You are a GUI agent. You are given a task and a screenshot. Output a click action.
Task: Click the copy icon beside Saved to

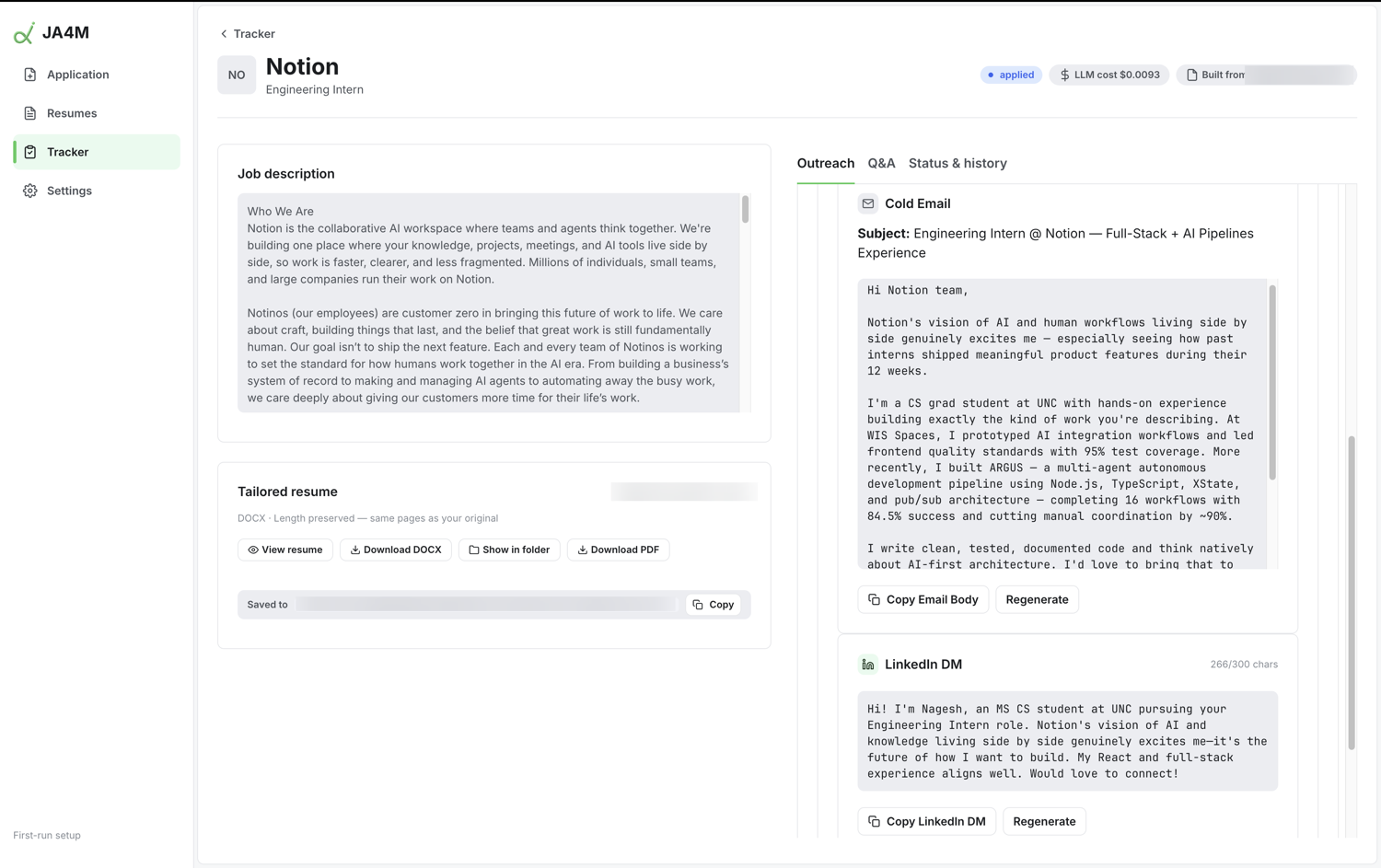(698, 605)
